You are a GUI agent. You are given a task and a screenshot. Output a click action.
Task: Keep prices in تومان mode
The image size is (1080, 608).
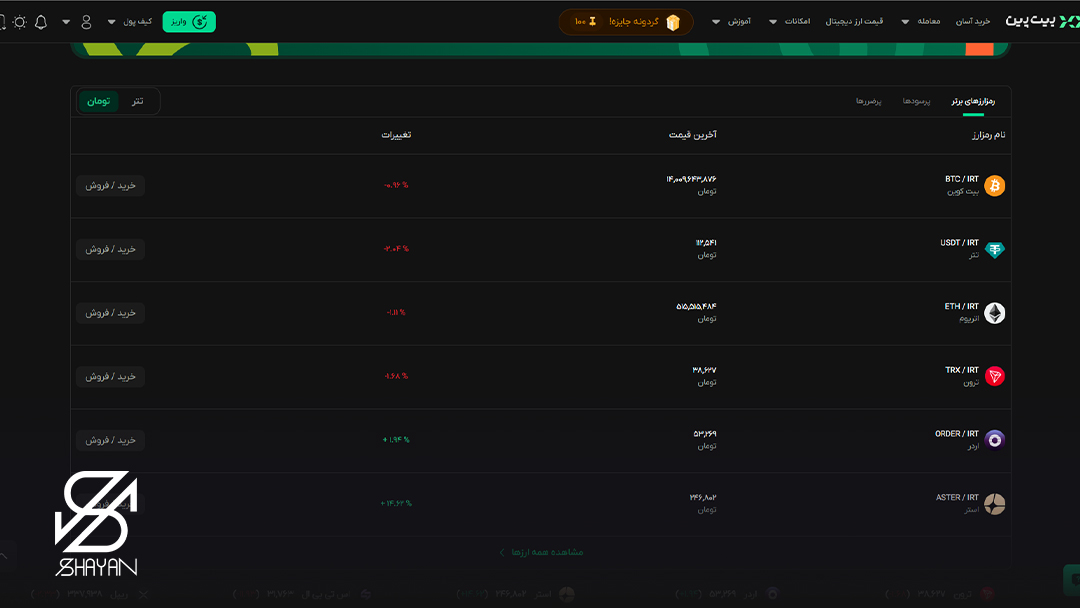tap(97, 101)
